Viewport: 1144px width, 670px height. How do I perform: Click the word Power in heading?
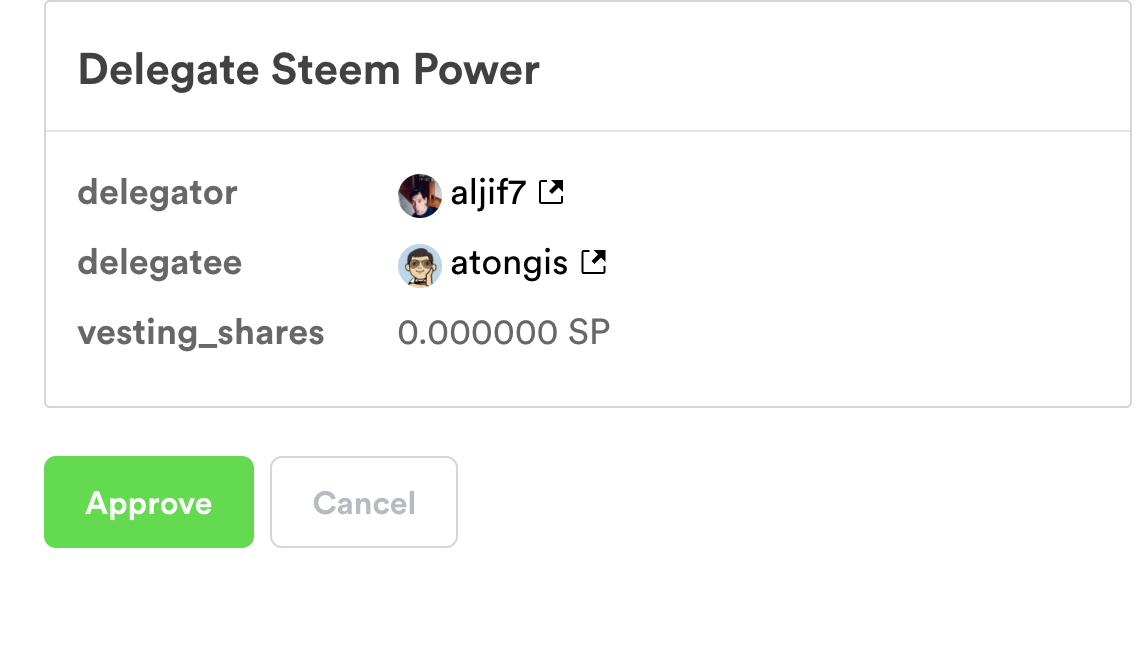click(477, 70)
